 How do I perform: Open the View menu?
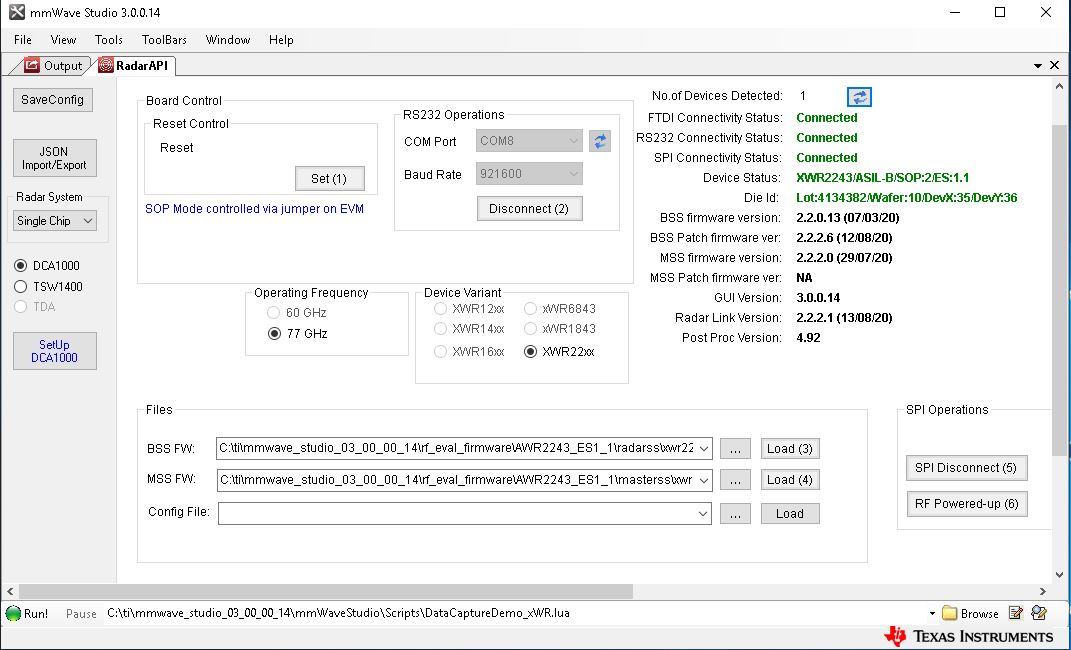[x=63, y=40]
